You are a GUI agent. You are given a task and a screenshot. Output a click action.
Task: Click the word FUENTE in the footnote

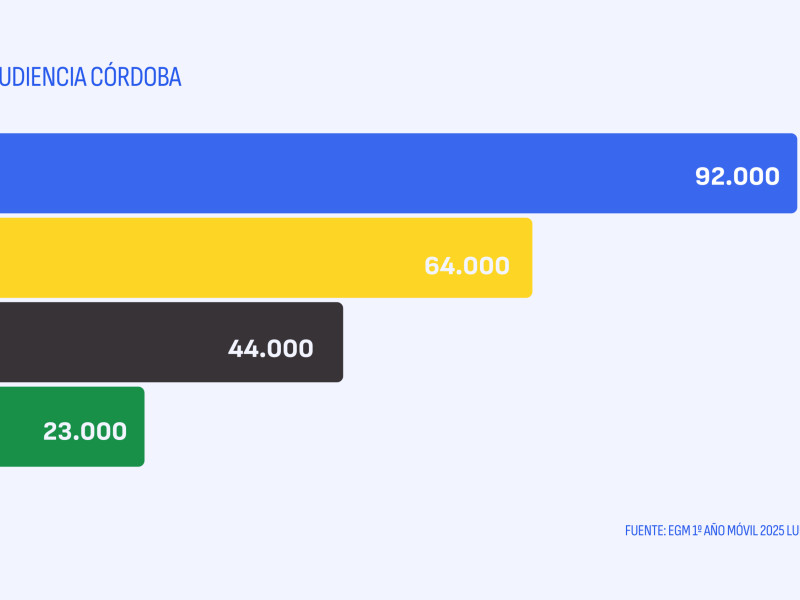tap(644, 531)
